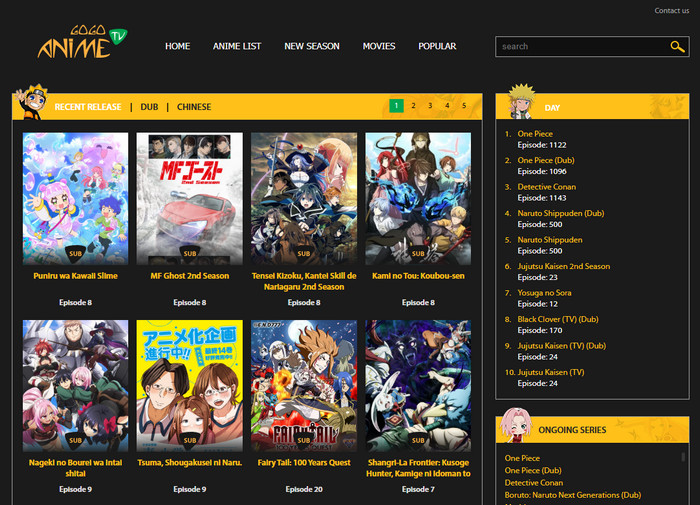
Task: Open Black Clover (TV) (Dub) entry
Action: pos(558,319)
